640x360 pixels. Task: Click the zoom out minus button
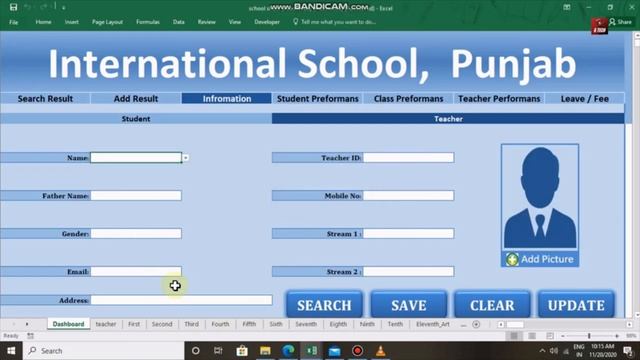coord(563,336)
